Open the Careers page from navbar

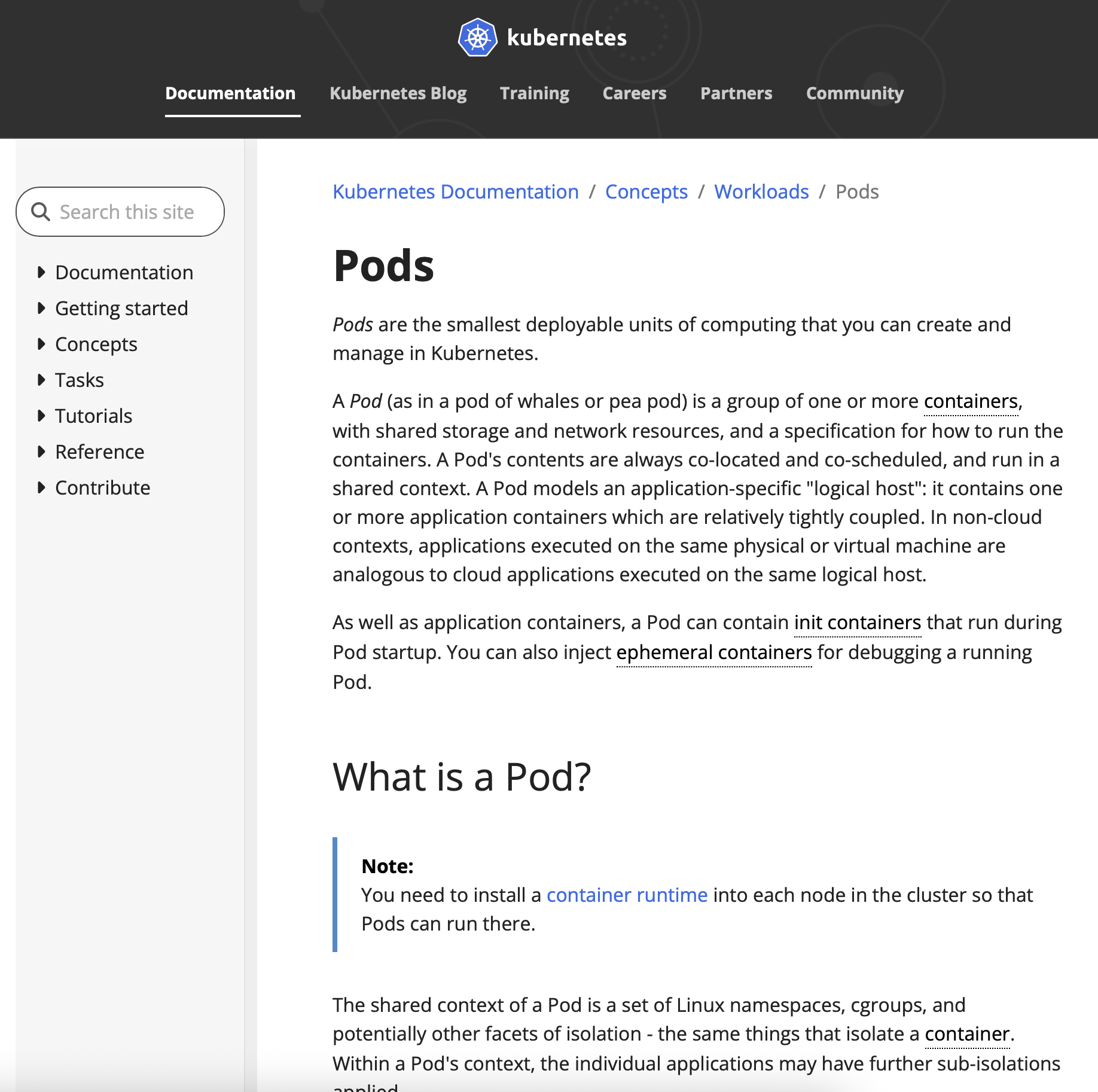[634, 93]
